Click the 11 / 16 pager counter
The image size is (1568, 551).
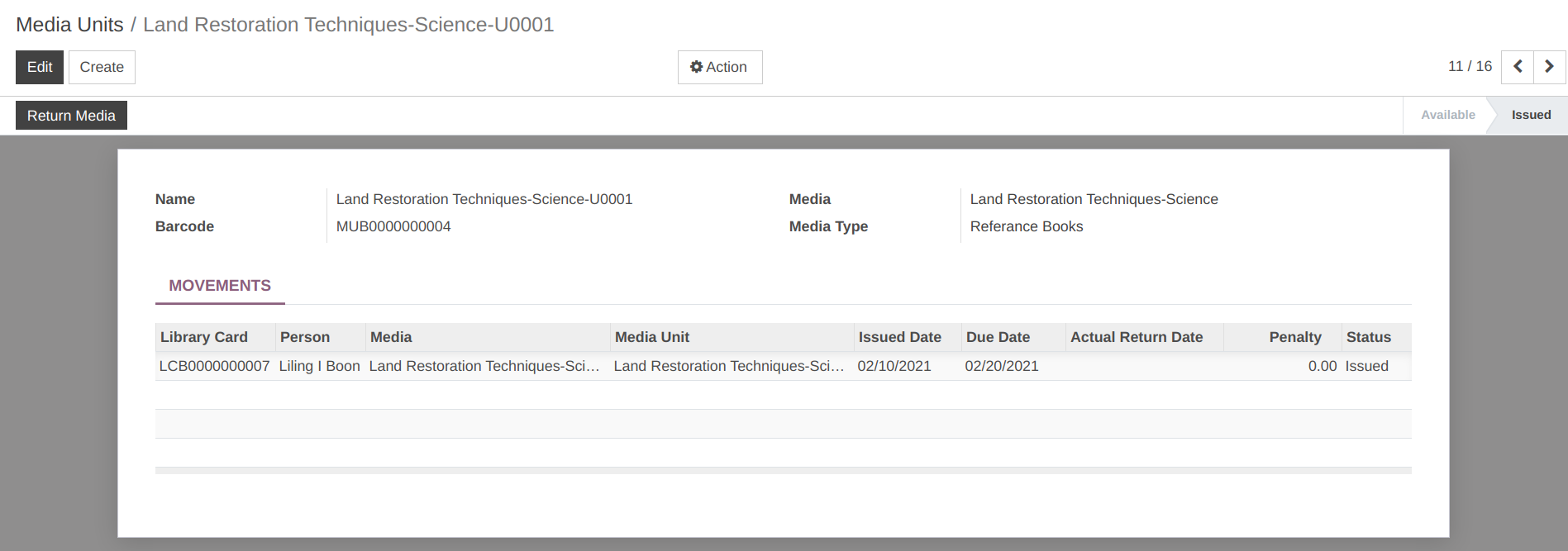[x=1470, y=66]
